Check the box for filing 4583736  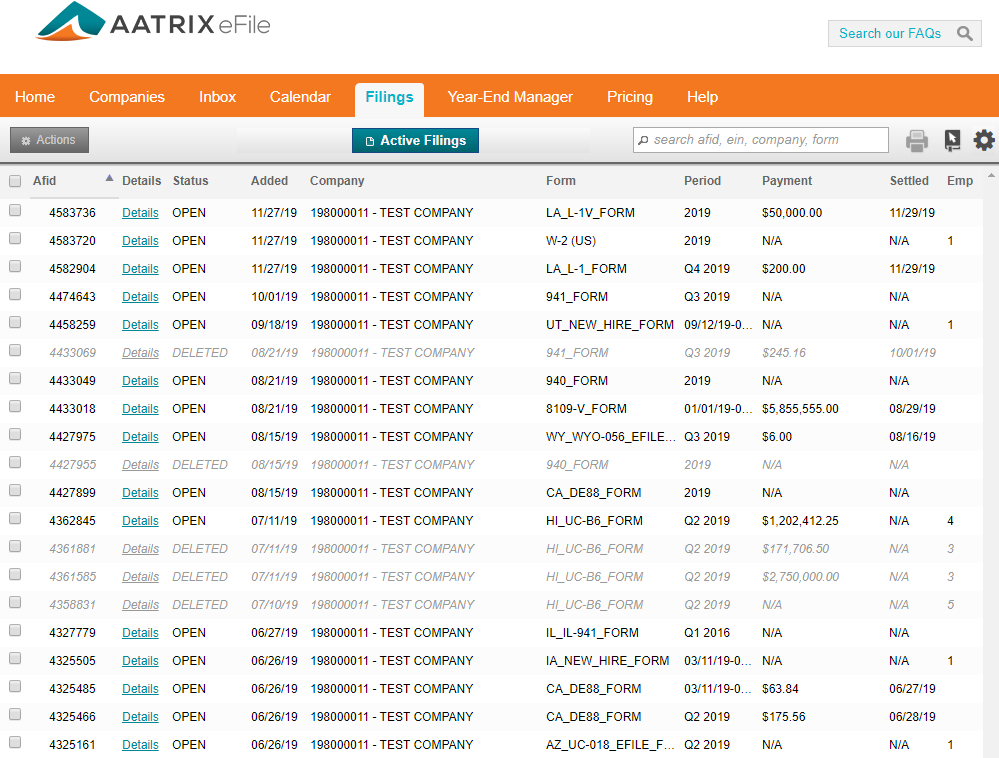pos(15,212)
